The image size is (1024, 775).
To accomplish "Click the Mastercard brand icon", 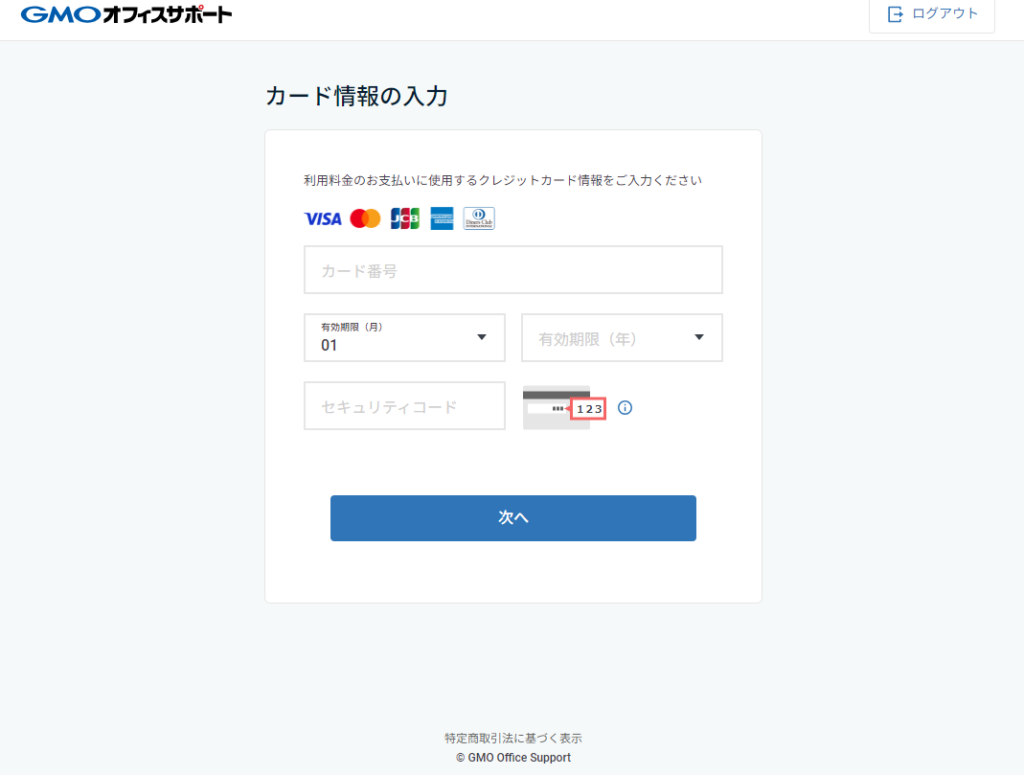I will click(x=366, y=219).
